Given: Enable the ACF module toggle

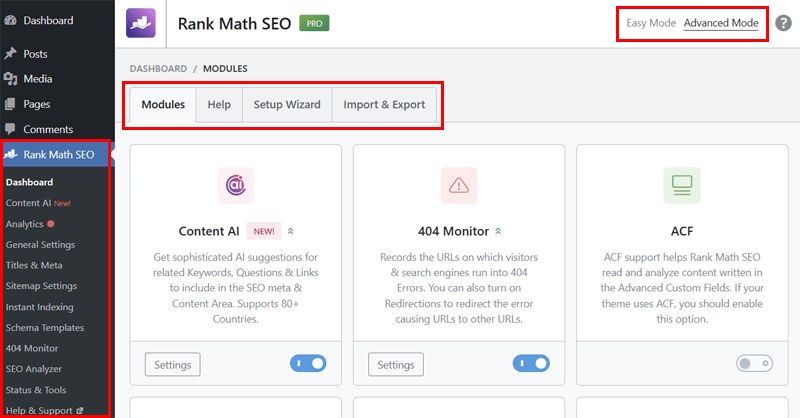Looking at the screenshot, I should coord(754,363).
